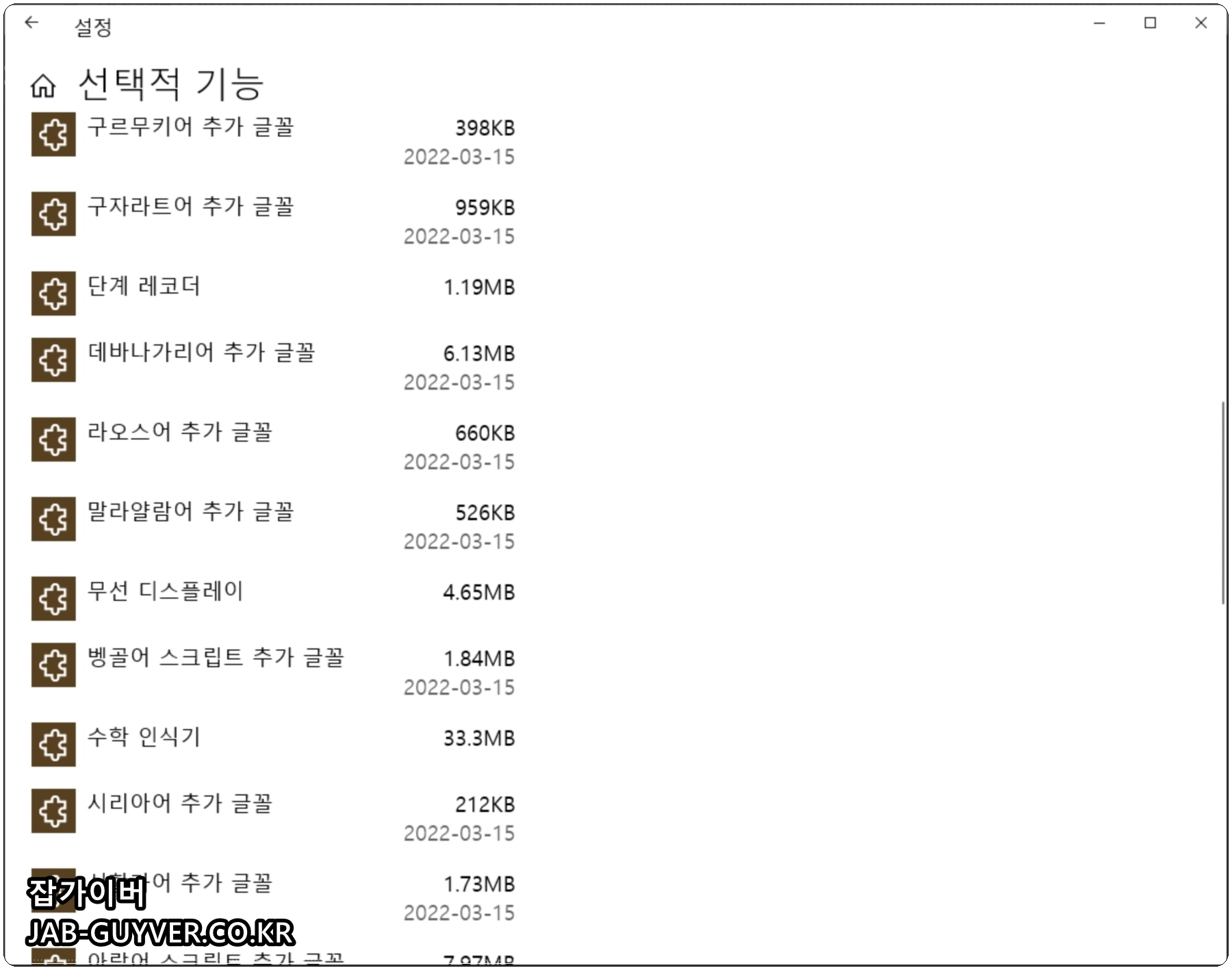Click puzzle icon for 벵골어 스크립트 추가 글꼴
The height and width of the screenshot is (970, 1232).
pyautogui.click(x=53, y=665)
